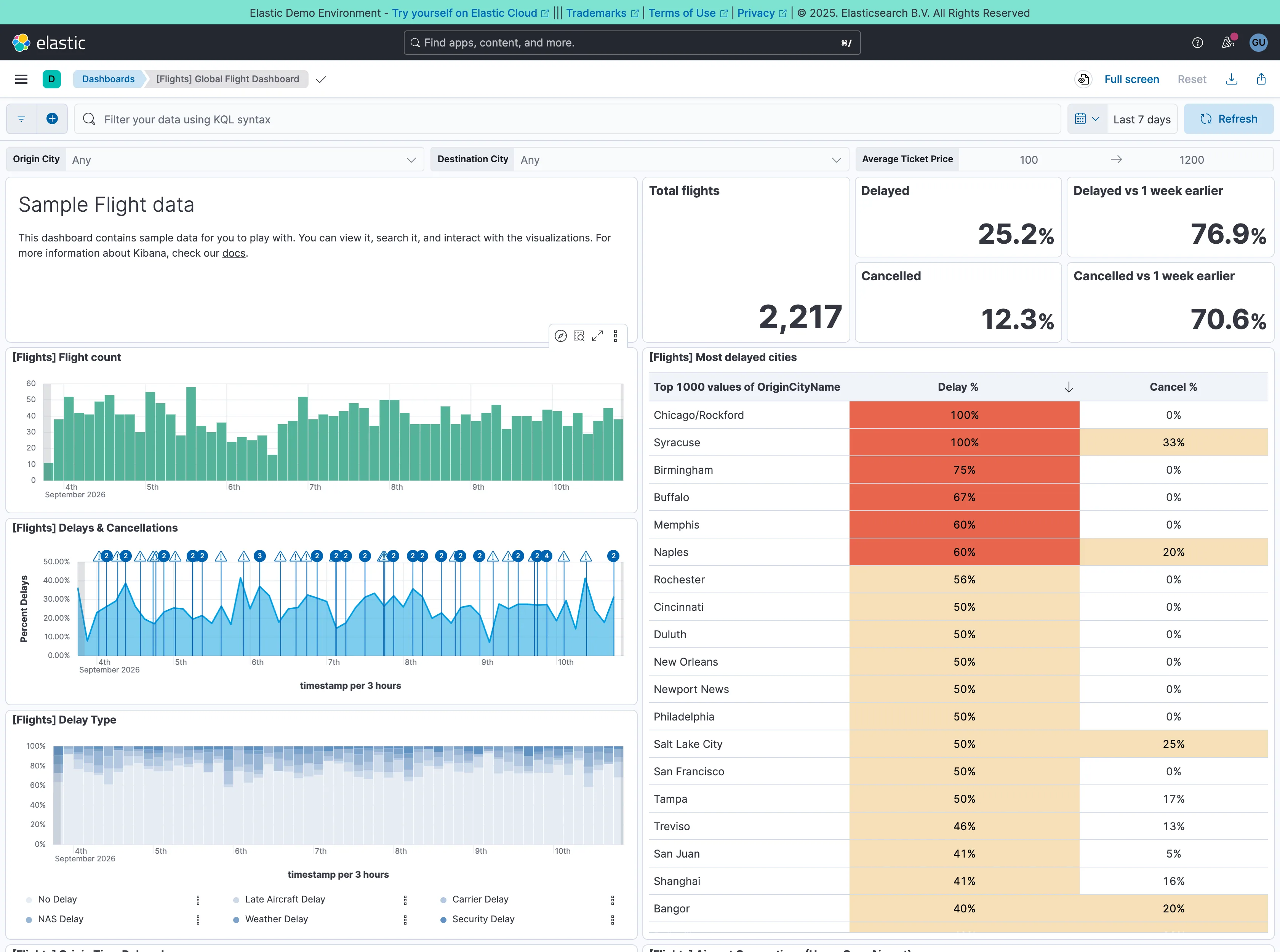The height and width of the screenshot is (952, 1280).
Task: Open the Privacy link
Action: [762, 13]
